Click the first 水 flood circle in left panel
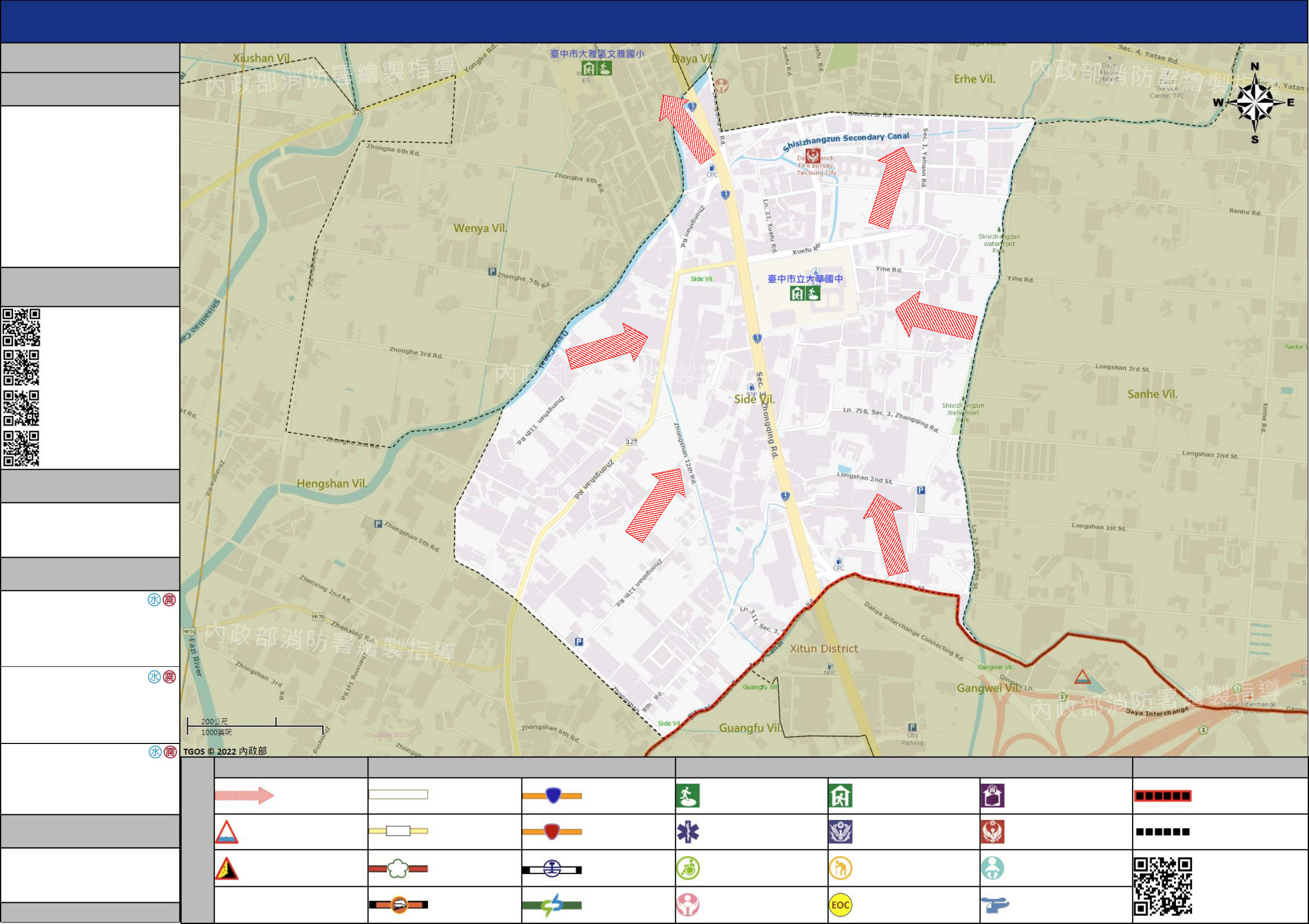Image resolution: width=1309 pixels, height=924 pixels. 155,600
